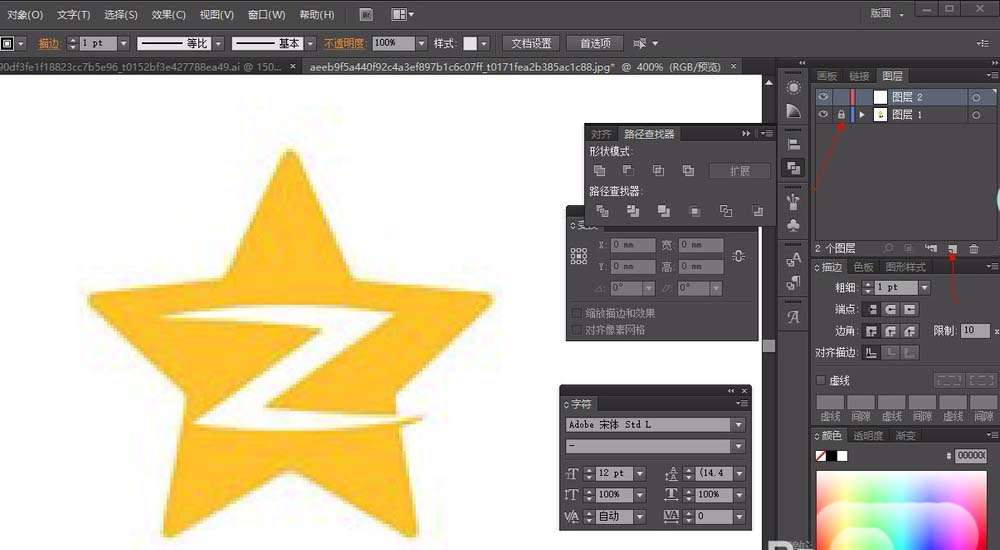This screenshot has height=550, width=1000.
Task: Click the Unite shape mode icon in Pathfinder
Action: (599, 170)
